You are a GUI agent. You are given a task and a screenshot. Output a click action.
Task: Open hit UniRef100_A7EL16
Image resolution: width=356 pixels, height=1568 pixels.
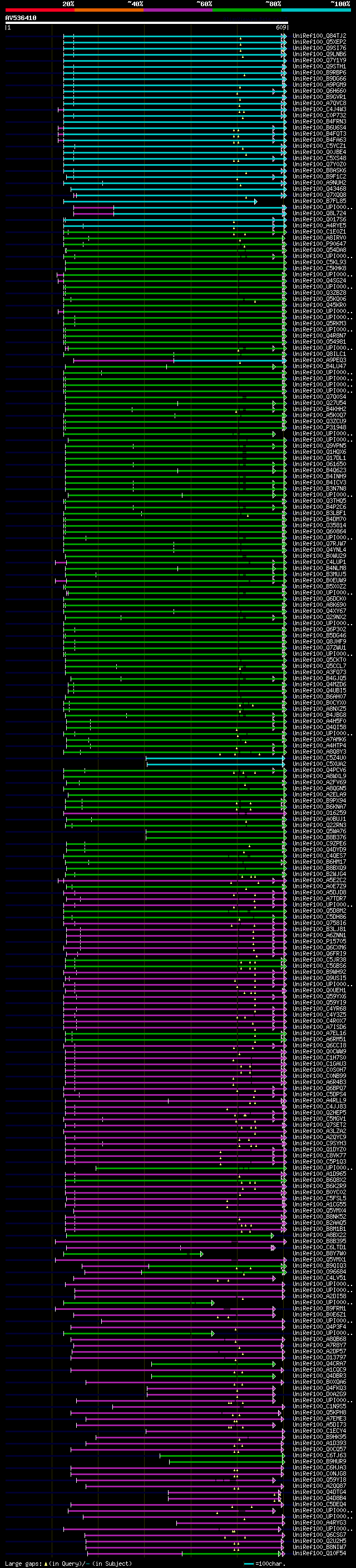(319, 1033)
